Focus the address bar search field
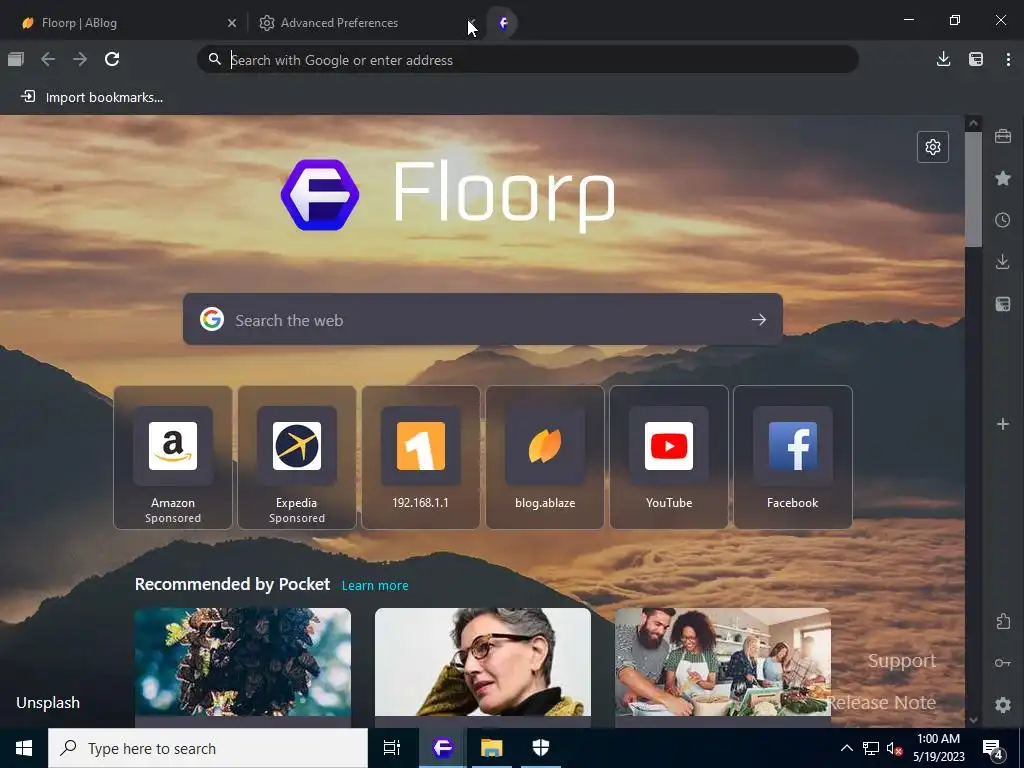This screenshot has width=1024, height=768. (528, 59)
